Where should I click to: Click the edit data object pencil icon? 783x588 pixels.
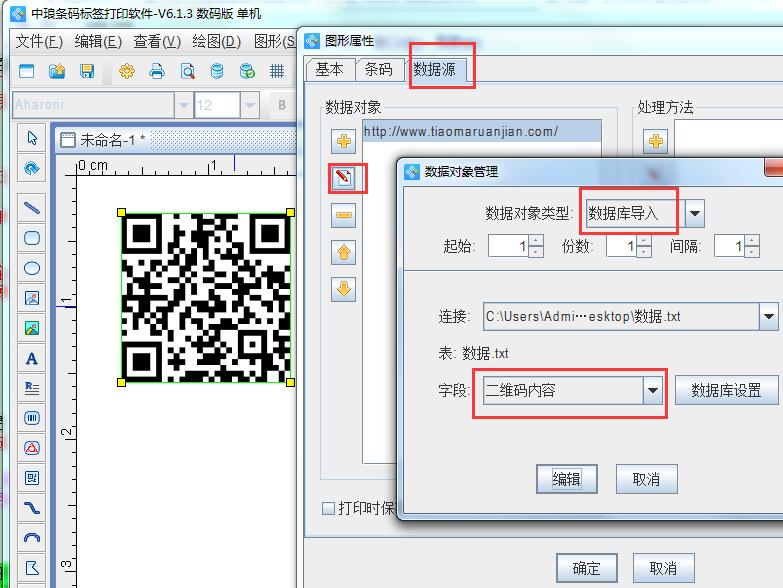tap(344, 178)
